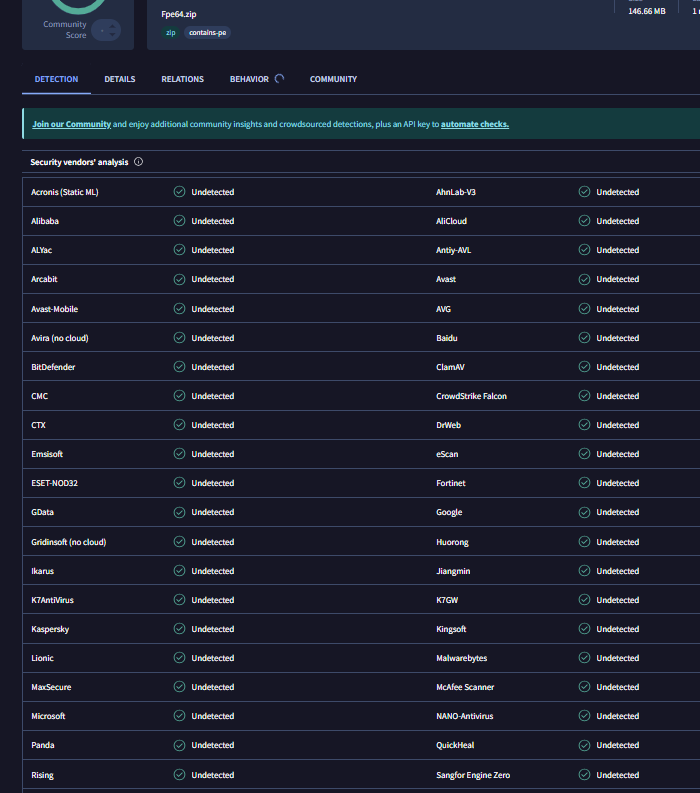This screenshot has width=700, height=793.
Task: Click the AVG checkmark icon
Action: pos(585,309)
